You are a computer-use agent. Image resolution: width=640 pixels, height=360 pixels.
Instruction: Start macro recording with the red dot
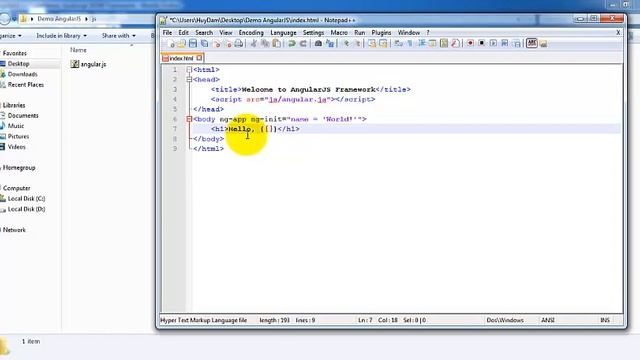470,43
